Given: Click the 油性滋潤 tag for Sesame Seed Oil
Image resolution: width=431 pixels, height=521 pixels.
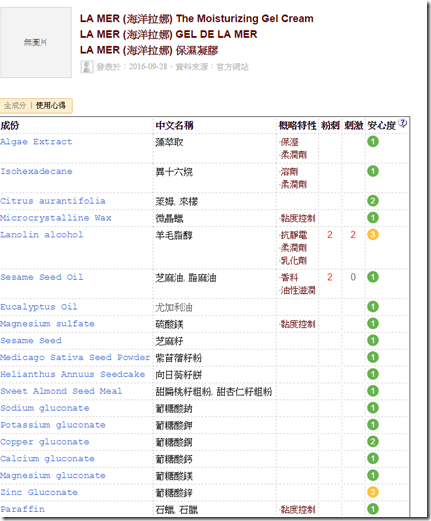Looking at the screenshot, I should pos(298,291).
